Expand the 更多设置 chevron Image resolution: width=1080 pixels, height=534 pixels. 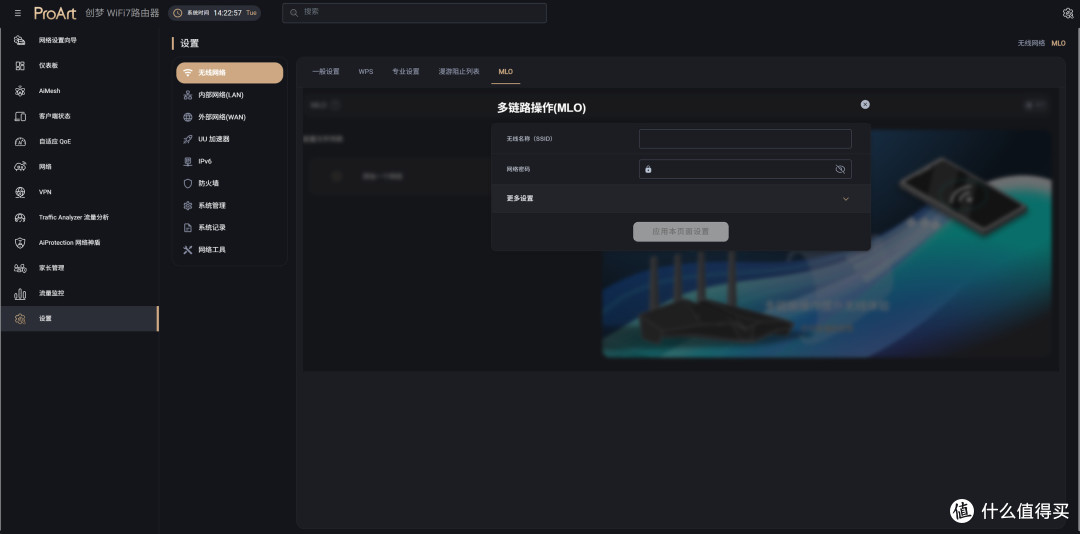click(x=846, y=199)
